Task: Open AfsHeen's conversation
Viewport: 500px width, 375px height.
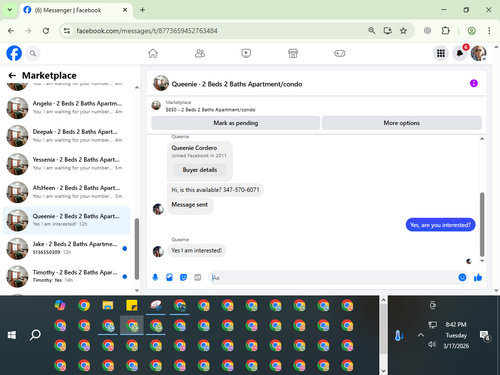Action: coord(67,192)
